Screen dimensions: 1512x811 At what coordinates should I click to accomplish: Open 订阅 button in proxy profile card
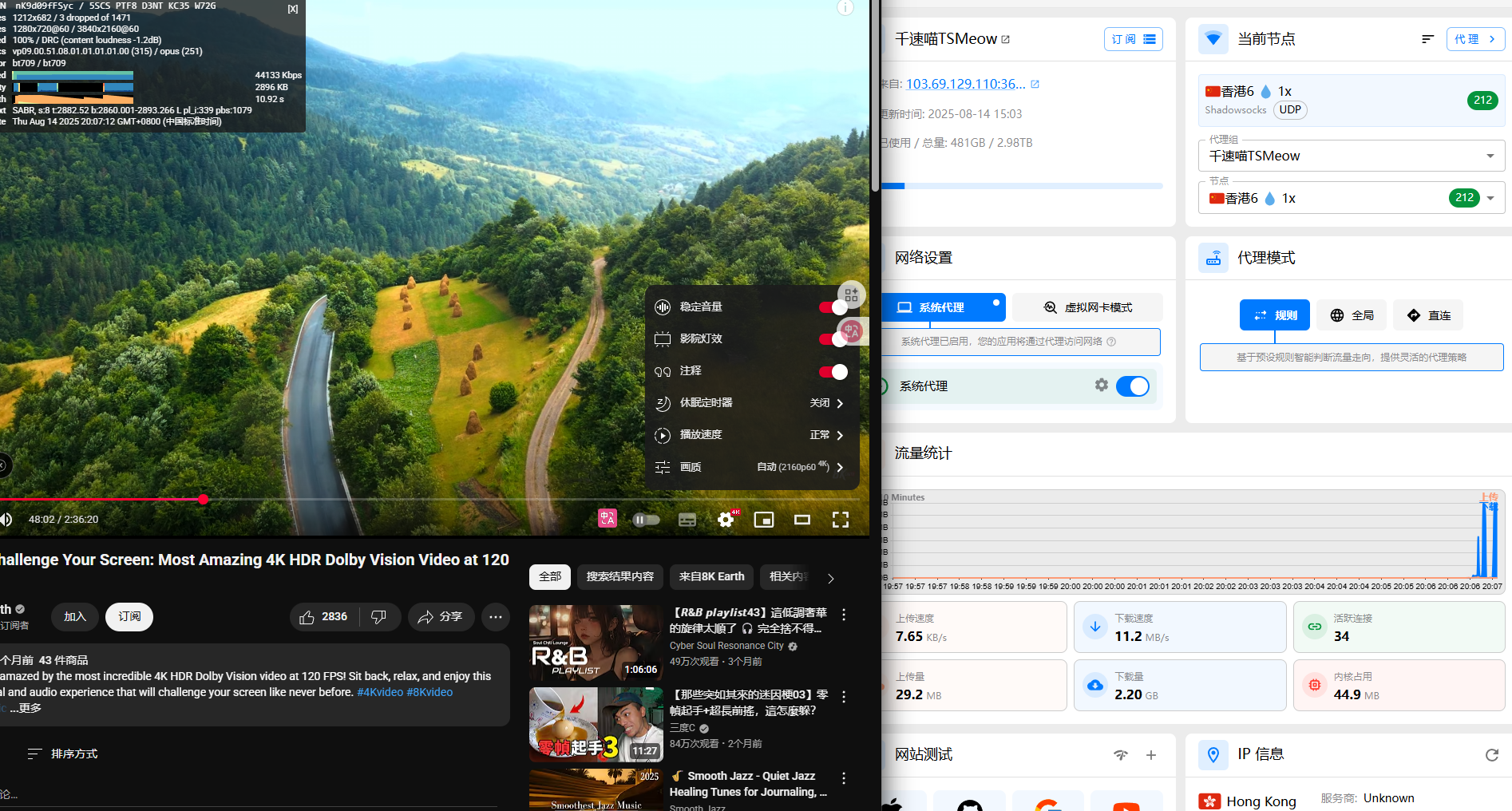pos(1134,39)
